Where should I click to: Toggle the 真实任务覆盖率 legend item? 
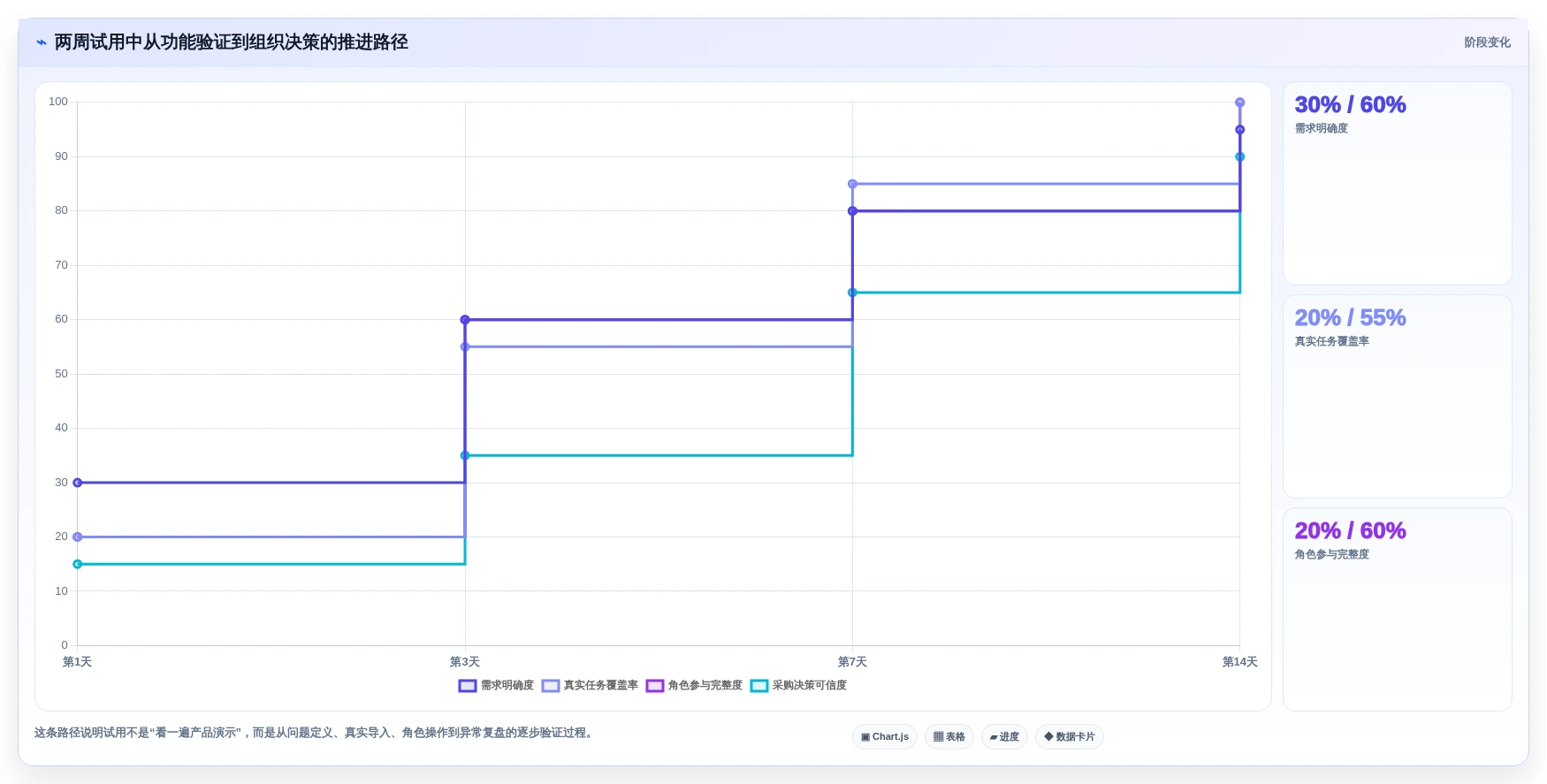tap(590, 685)
